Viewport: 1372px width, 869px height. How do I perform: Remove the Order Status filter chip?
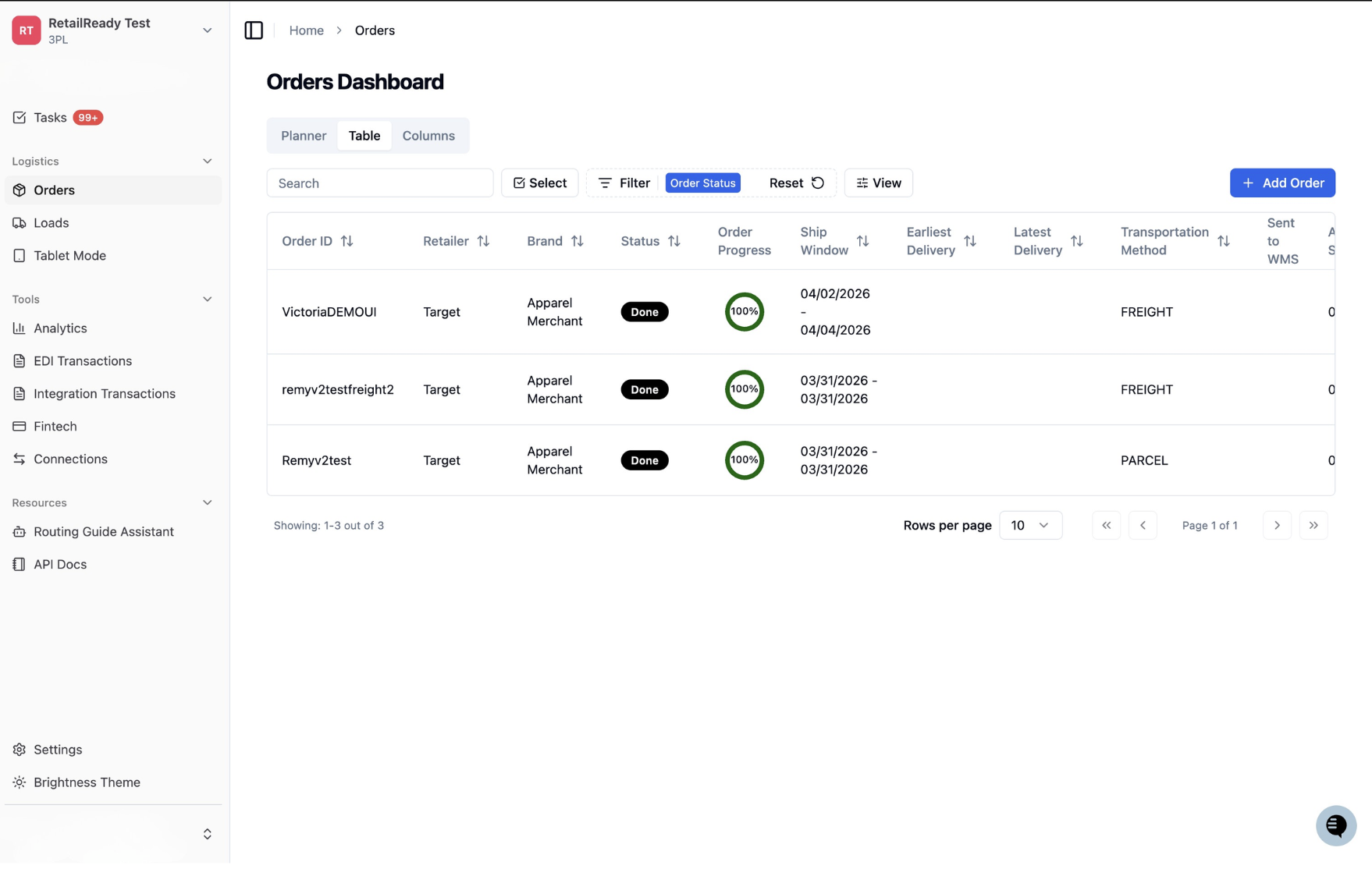click(x=702, y=183)
